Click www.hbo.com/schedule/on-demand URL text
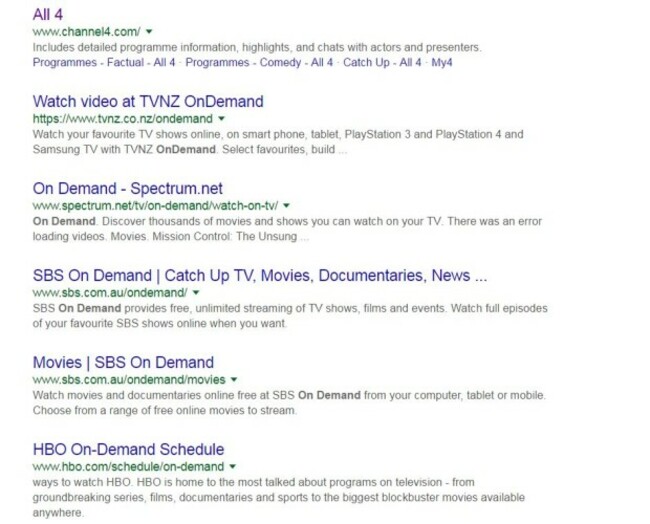 (129, 467)
